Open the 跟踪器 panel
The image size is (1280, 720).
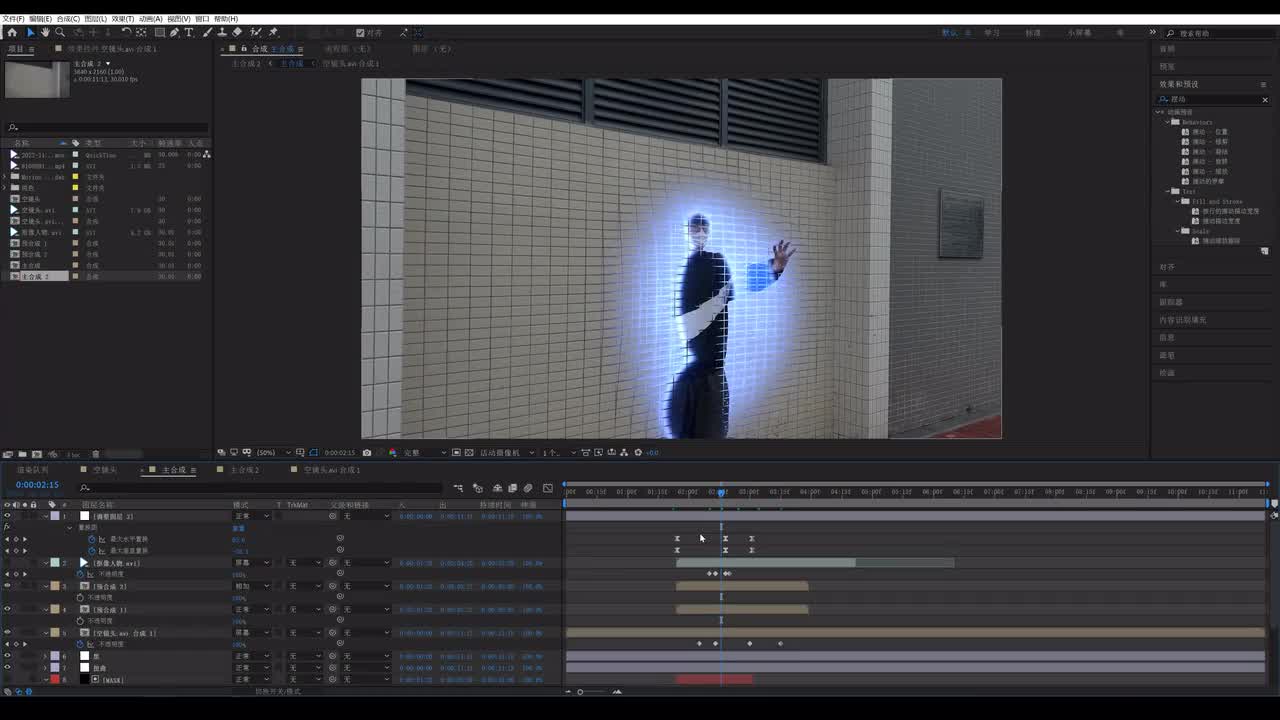(x=1171, y=302)
